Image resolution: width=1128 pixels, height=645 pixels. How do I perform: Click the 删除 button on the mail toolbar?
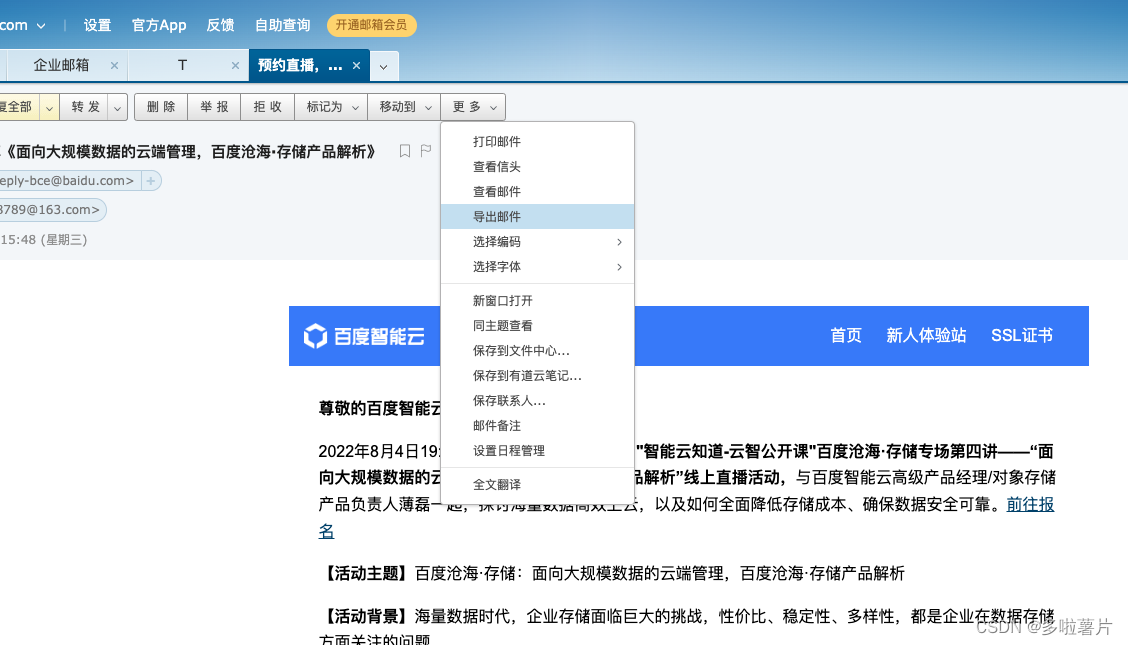(x=160, y=106)
